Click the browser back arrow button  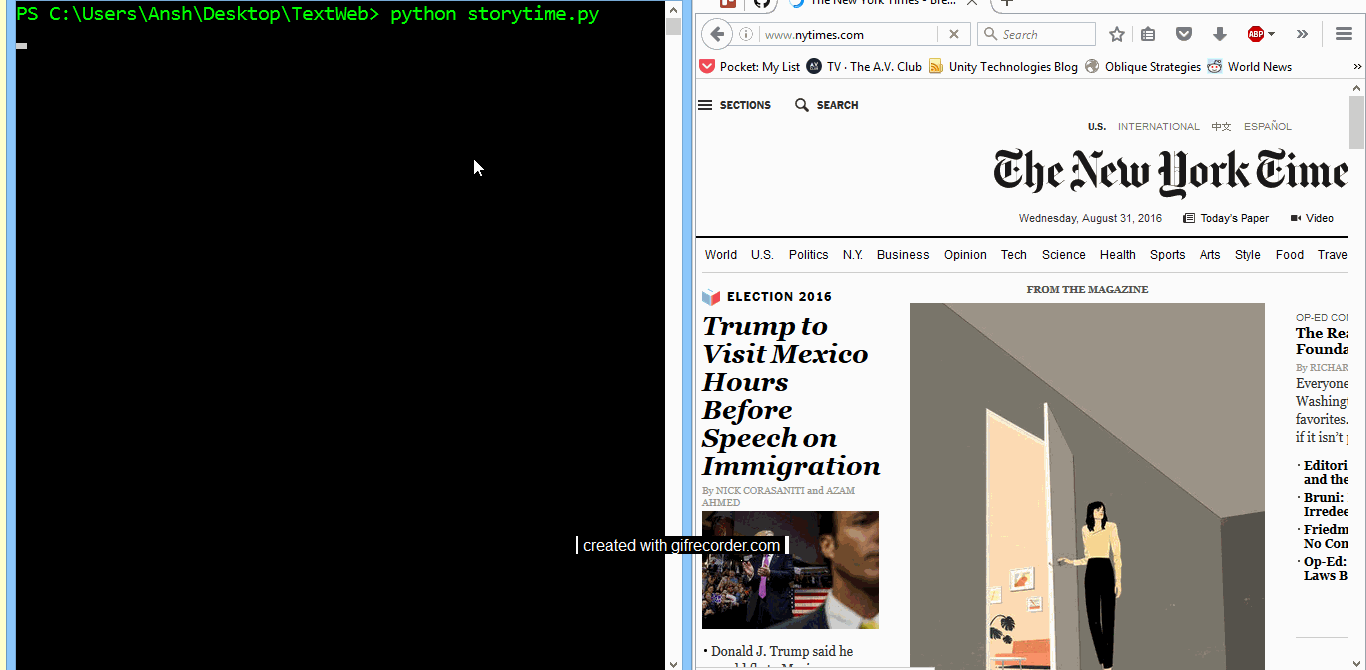716,34
